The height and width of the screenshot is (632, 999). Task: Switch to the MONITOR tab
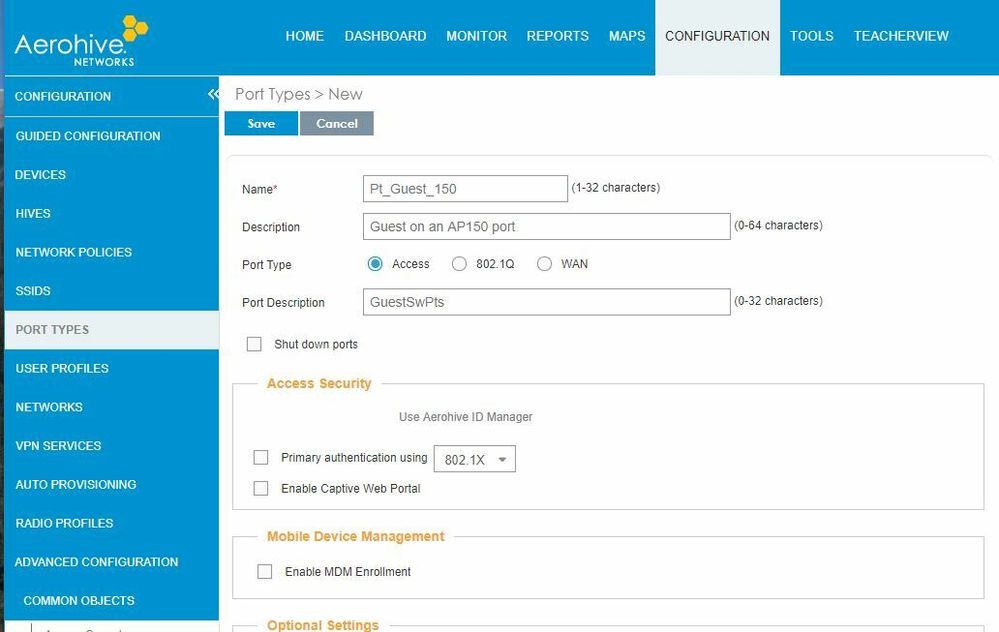click(x=477, y=36)
